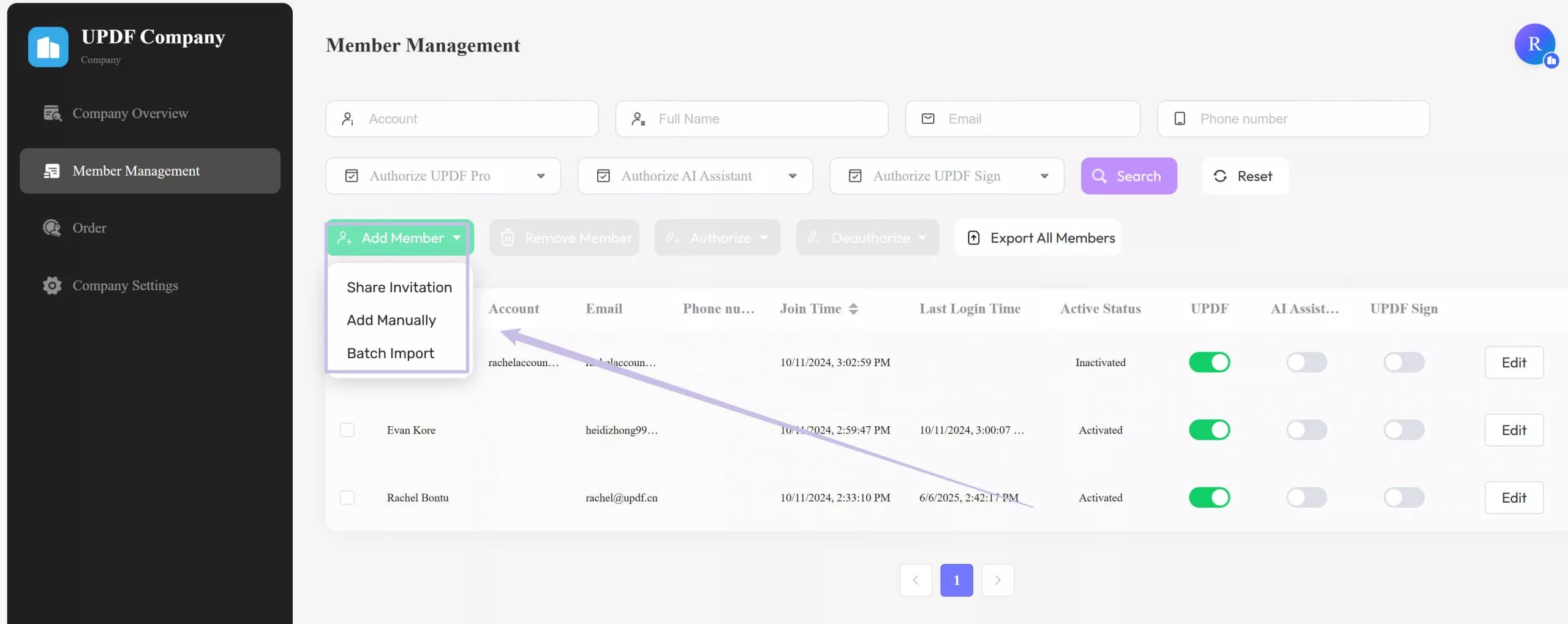Edit the Evan Kore member
Viewport: 1568px width, 624px height.
pyautogui.click(x=1514, y=430)
